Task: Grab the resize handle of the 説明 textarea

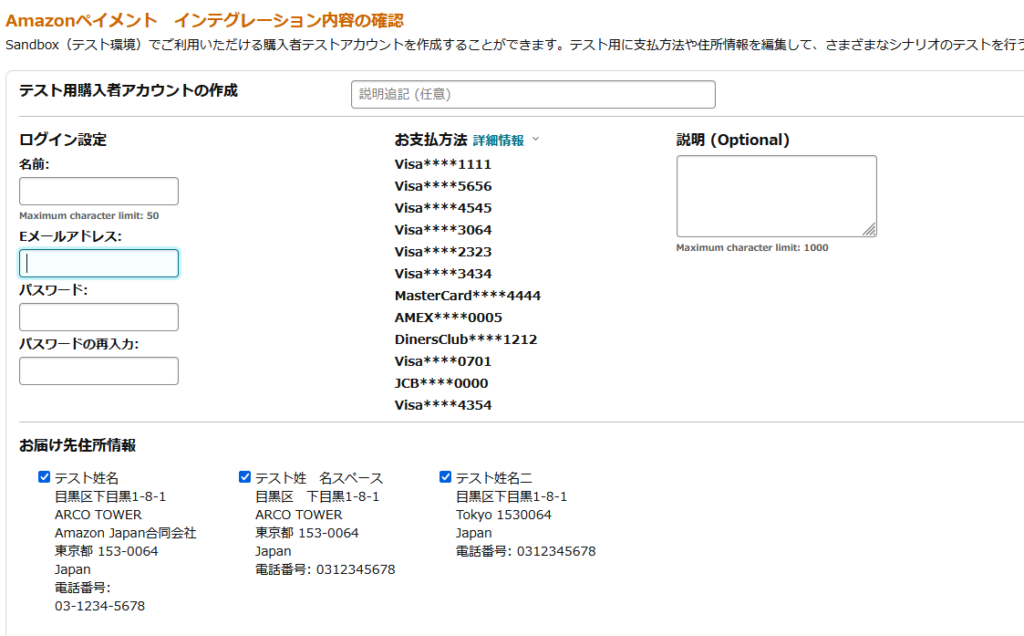Action: pyautogui.click(x=870, y=230)
